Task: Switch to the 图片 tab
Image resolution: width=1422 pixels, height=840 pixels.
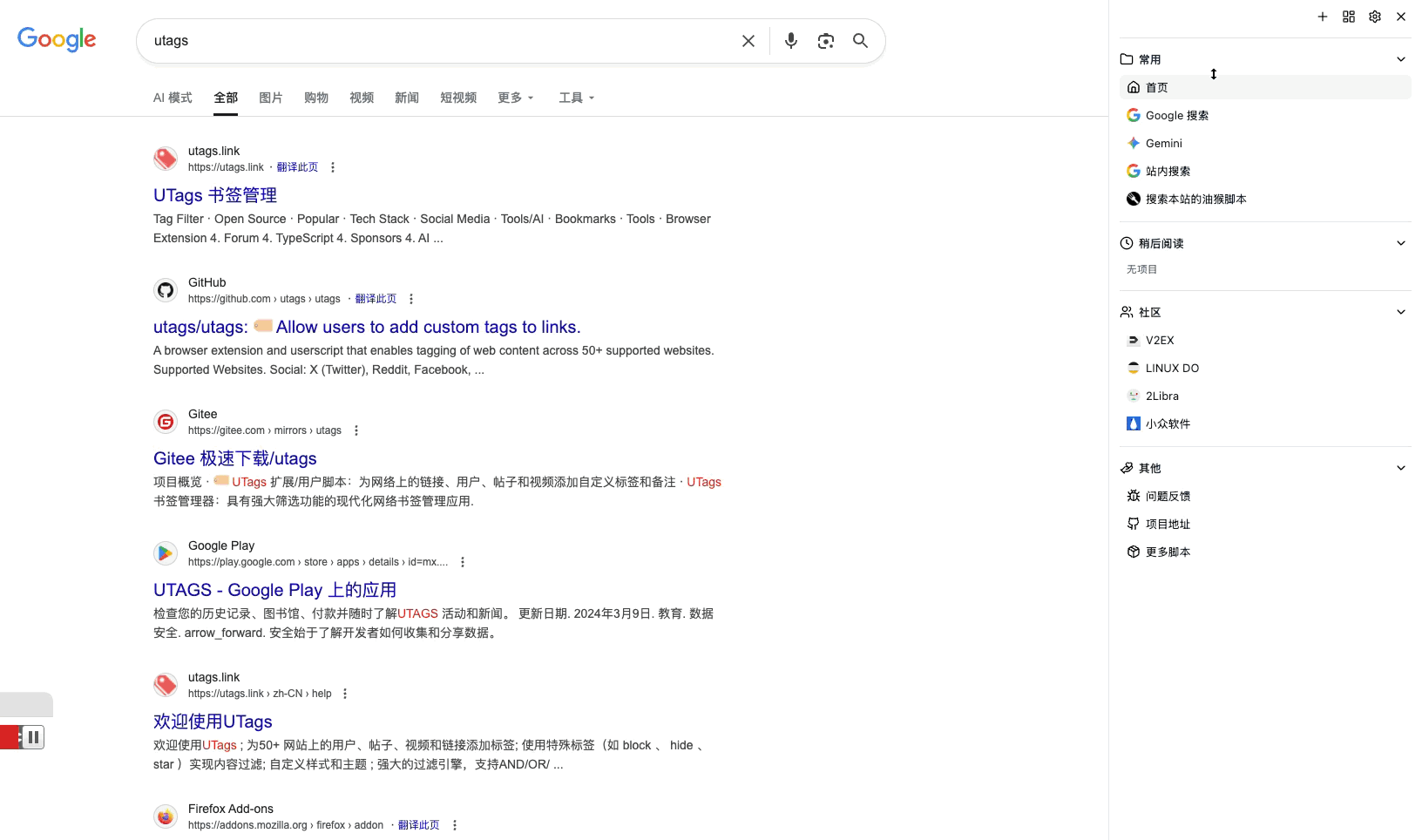Action: tap(271, 98)
